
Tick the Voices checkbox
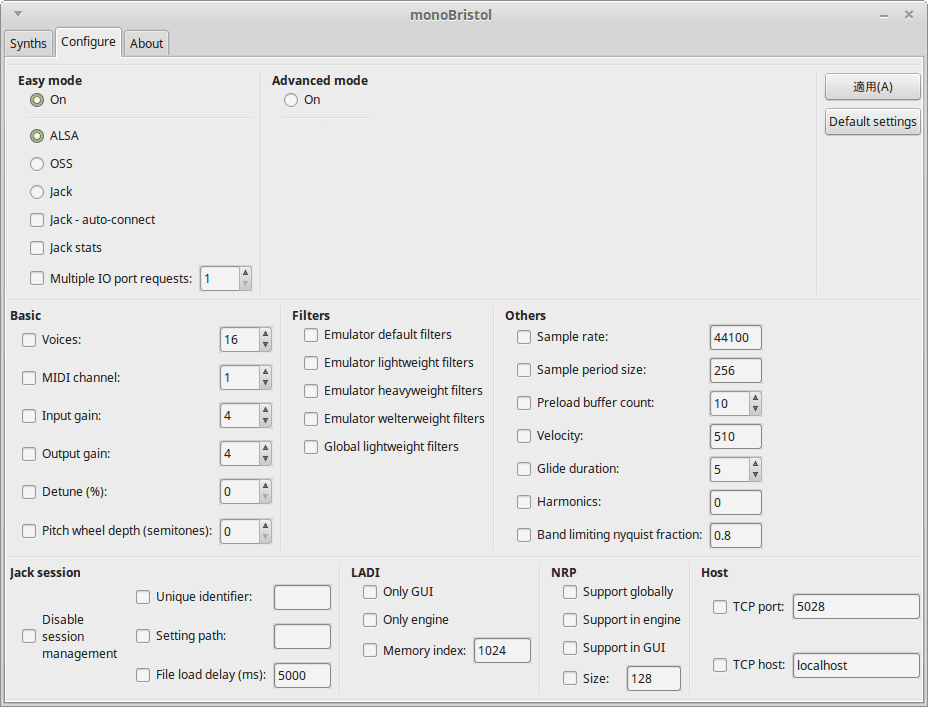29,340
